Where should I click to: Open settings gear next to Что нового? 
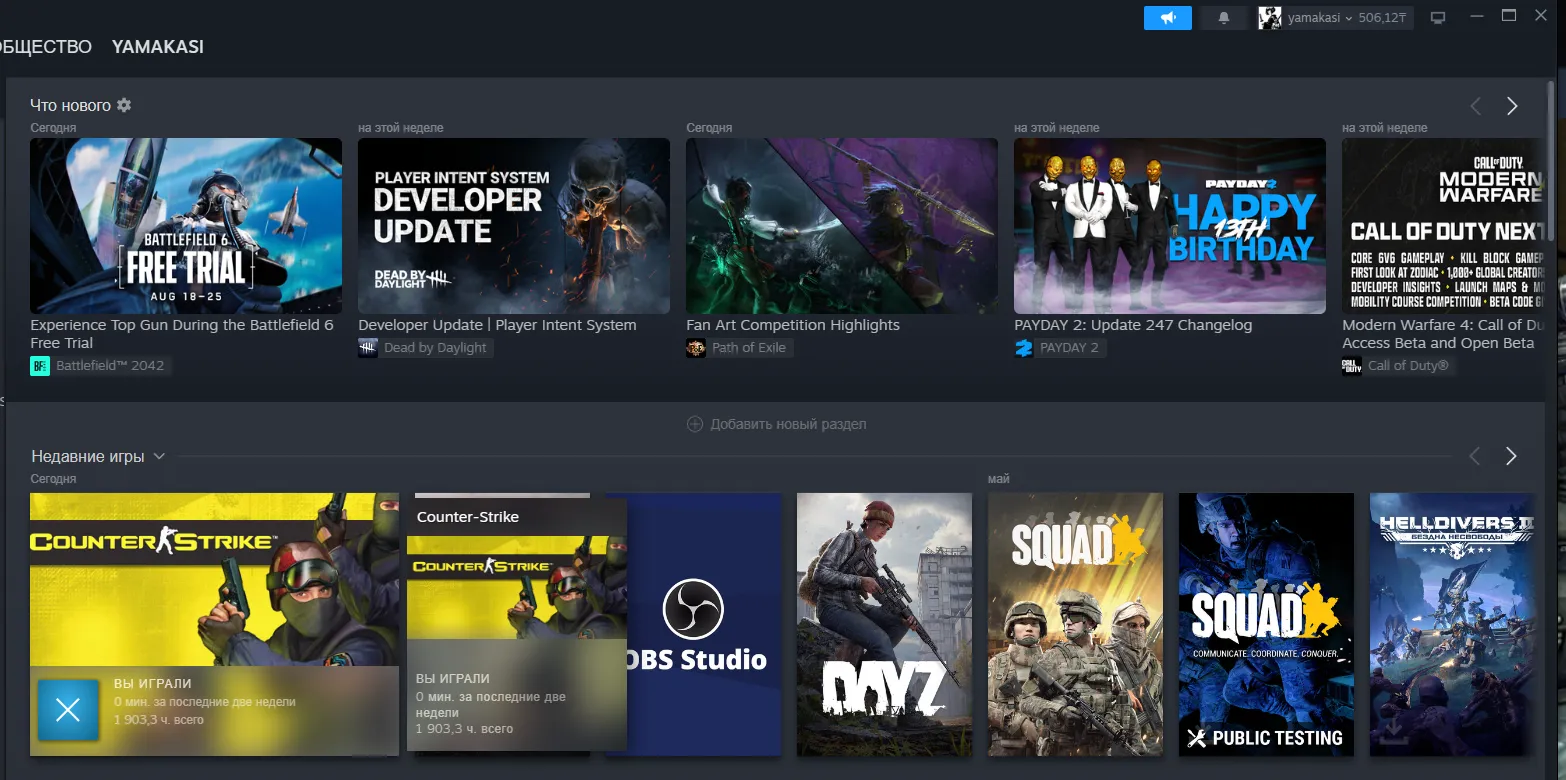[124, 105]
